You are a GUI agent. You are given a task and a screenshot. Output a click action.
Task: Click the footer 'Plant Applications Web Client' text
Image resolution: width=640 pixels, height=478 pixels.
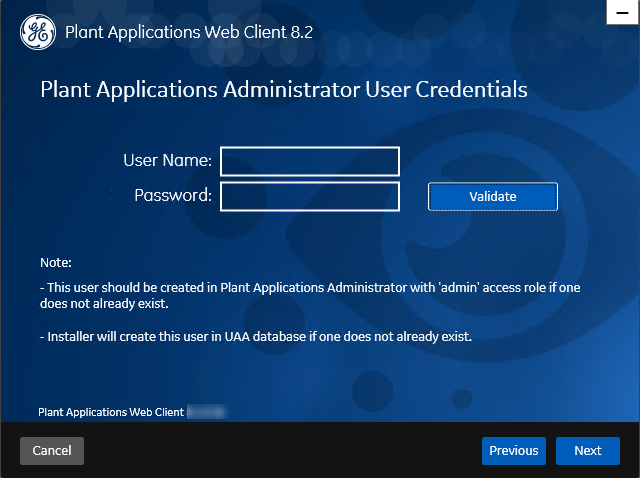[111, 412]
